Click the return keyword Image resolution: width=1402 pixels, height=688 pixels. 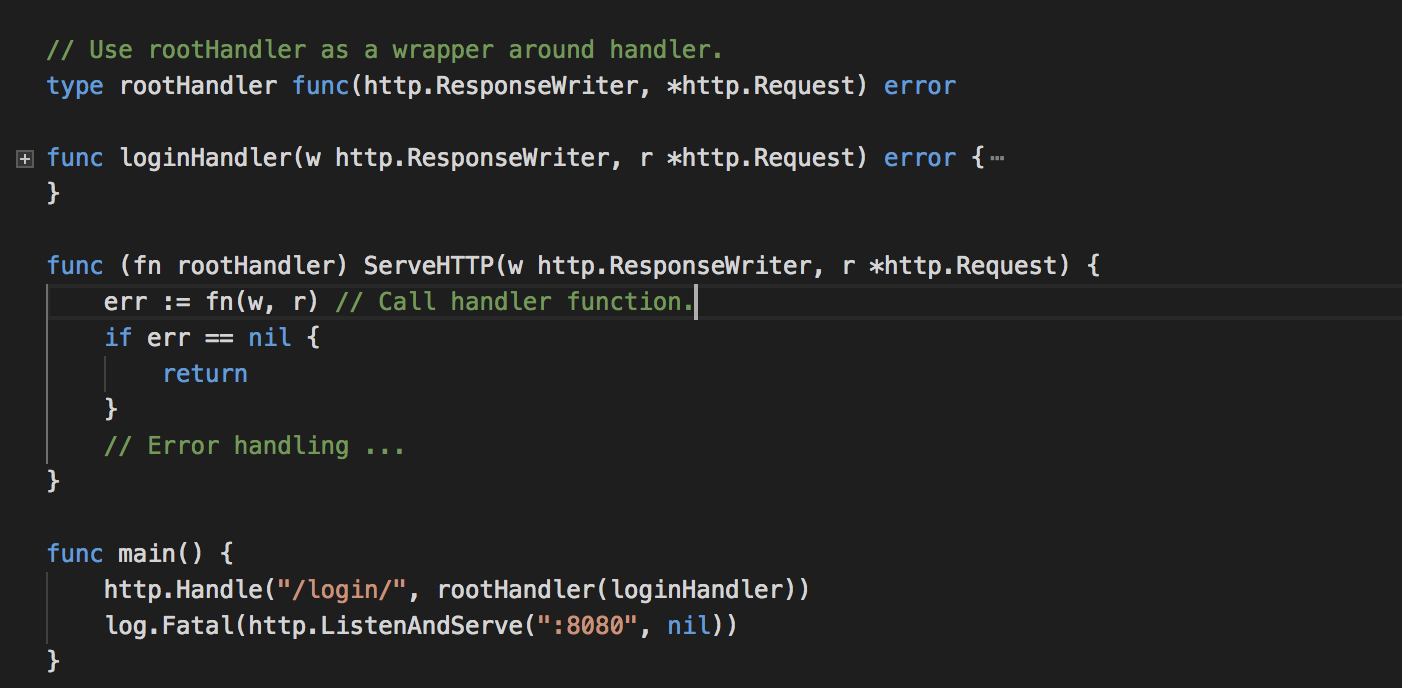[x=205, y=374]
